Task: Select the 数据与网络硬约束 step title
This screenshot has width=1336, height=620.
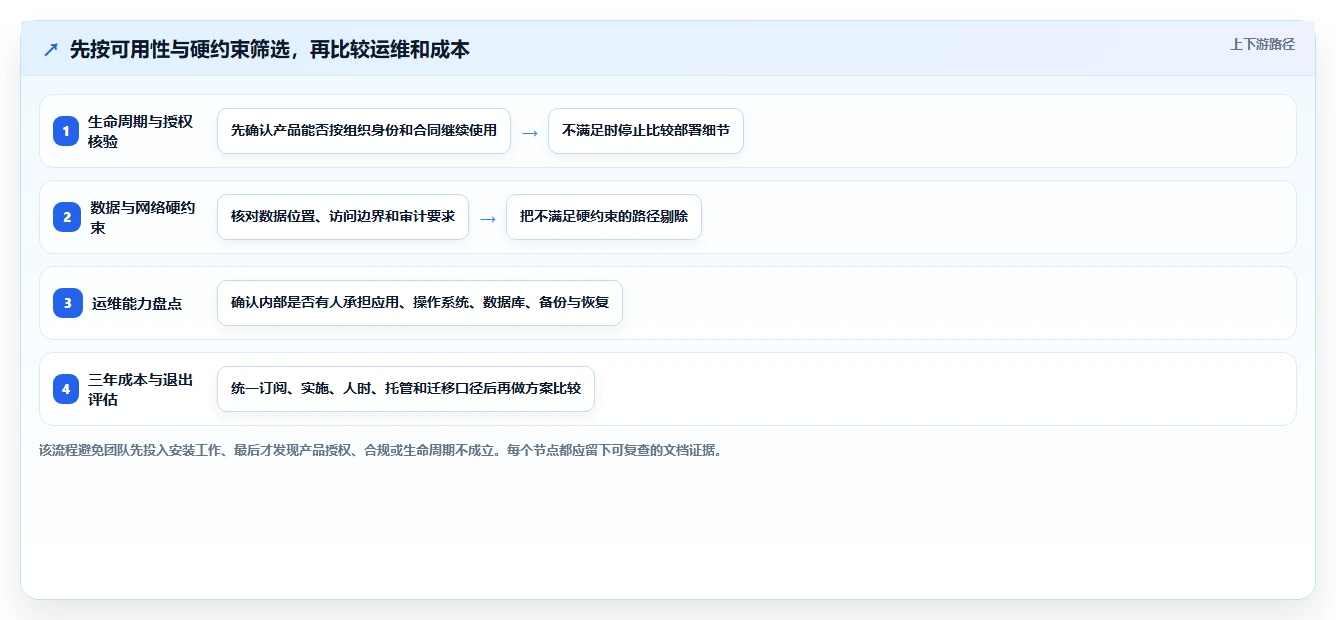Action: pos(143,217)
